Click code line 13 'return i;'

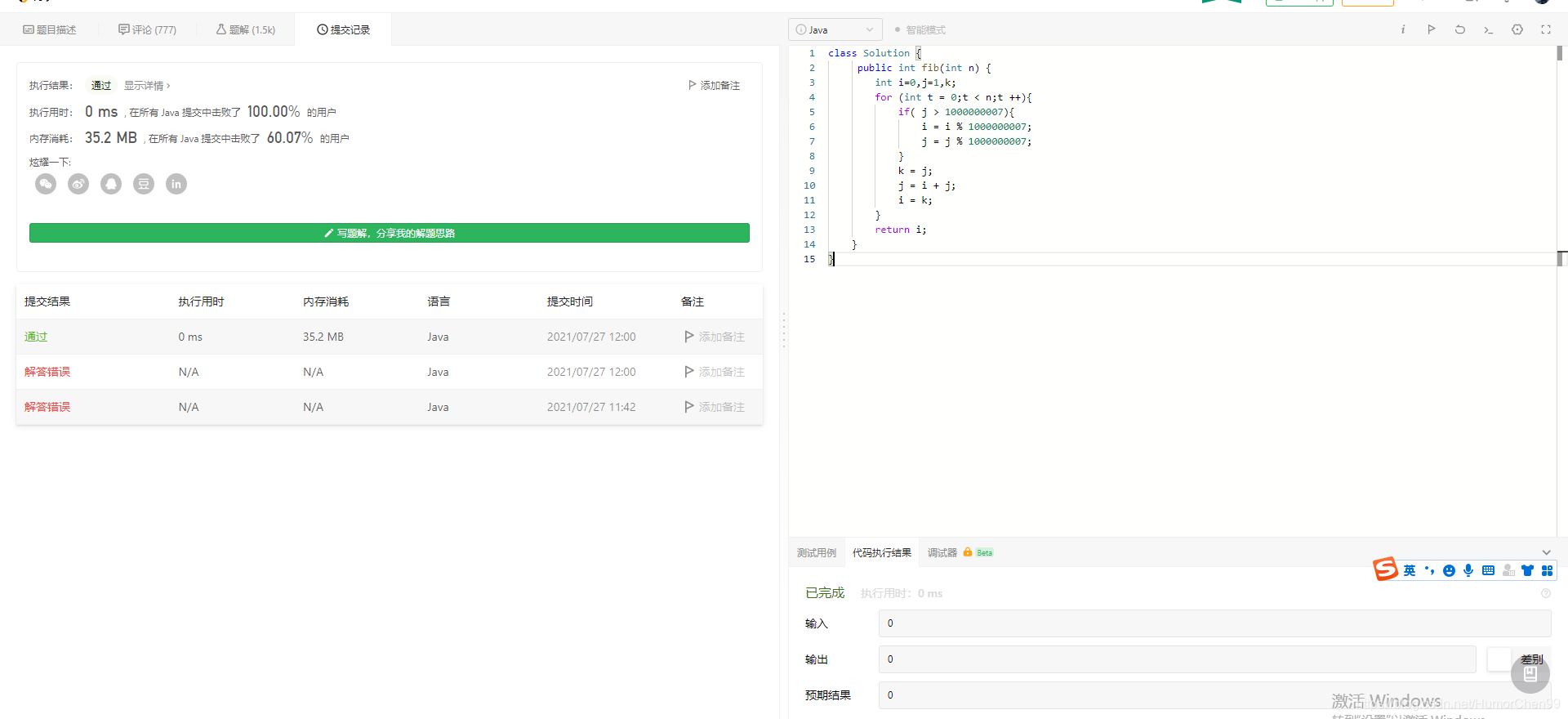tap(900, 230)
